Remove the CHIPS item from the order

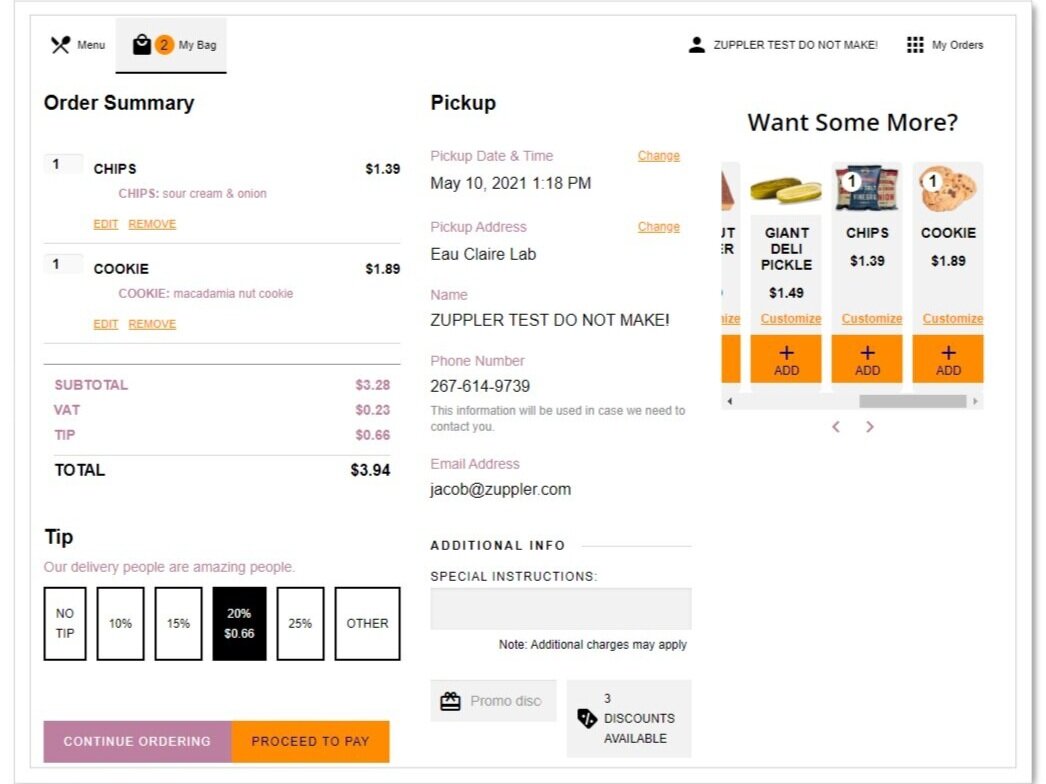152,223
